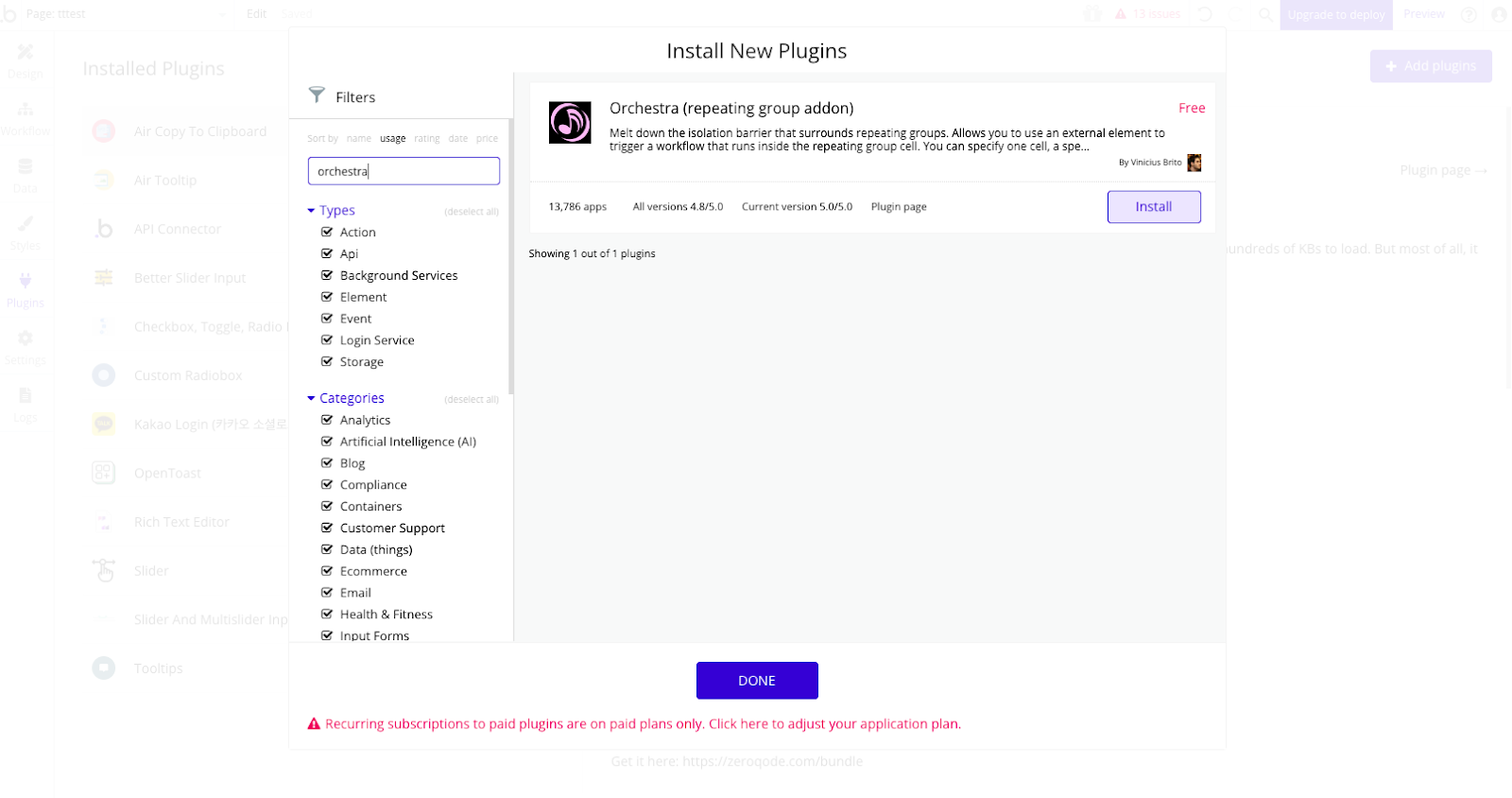Toggle the Health & Fitness checkbox

coord(327,615)
